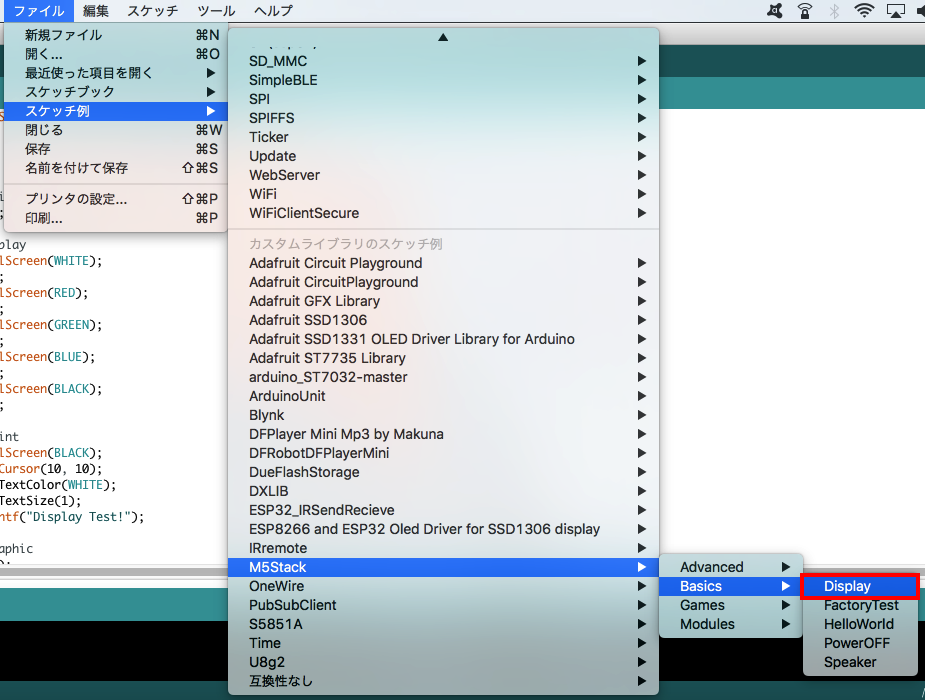Open ESP32_IRSendRecieve examples
Viewport: 925px width, 700px height.
443,510
